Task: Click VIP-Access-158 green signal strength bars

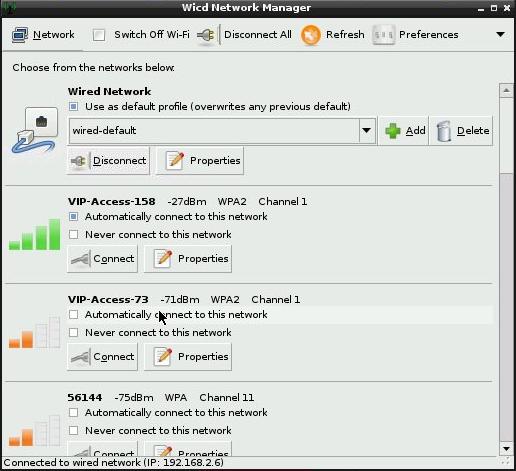Action: tap(34, 234)
